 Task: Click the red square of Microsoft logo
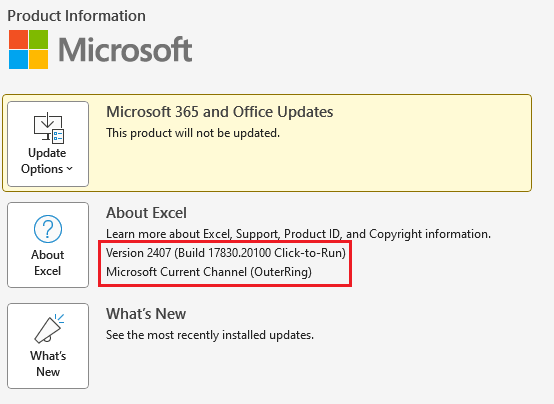tap(18, 39)
